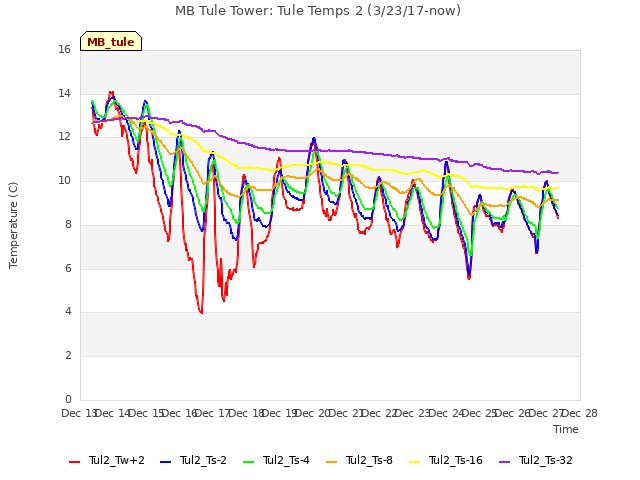Screen dimensions: 640x480
Task: Click the y-axis value 16
Action: coord(64,49)
